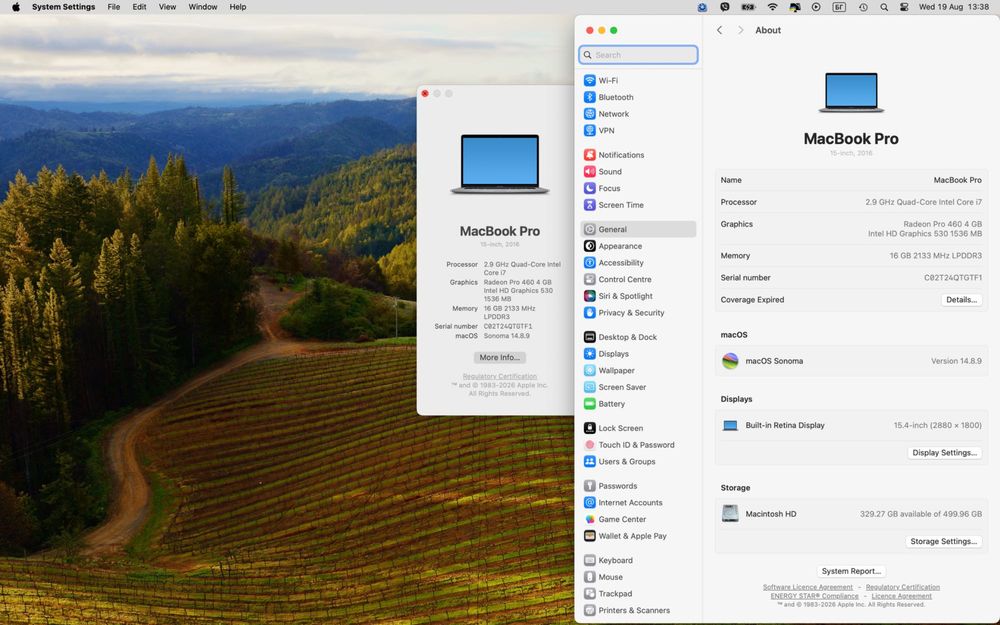Click the Display Settings button

point(944,453)
